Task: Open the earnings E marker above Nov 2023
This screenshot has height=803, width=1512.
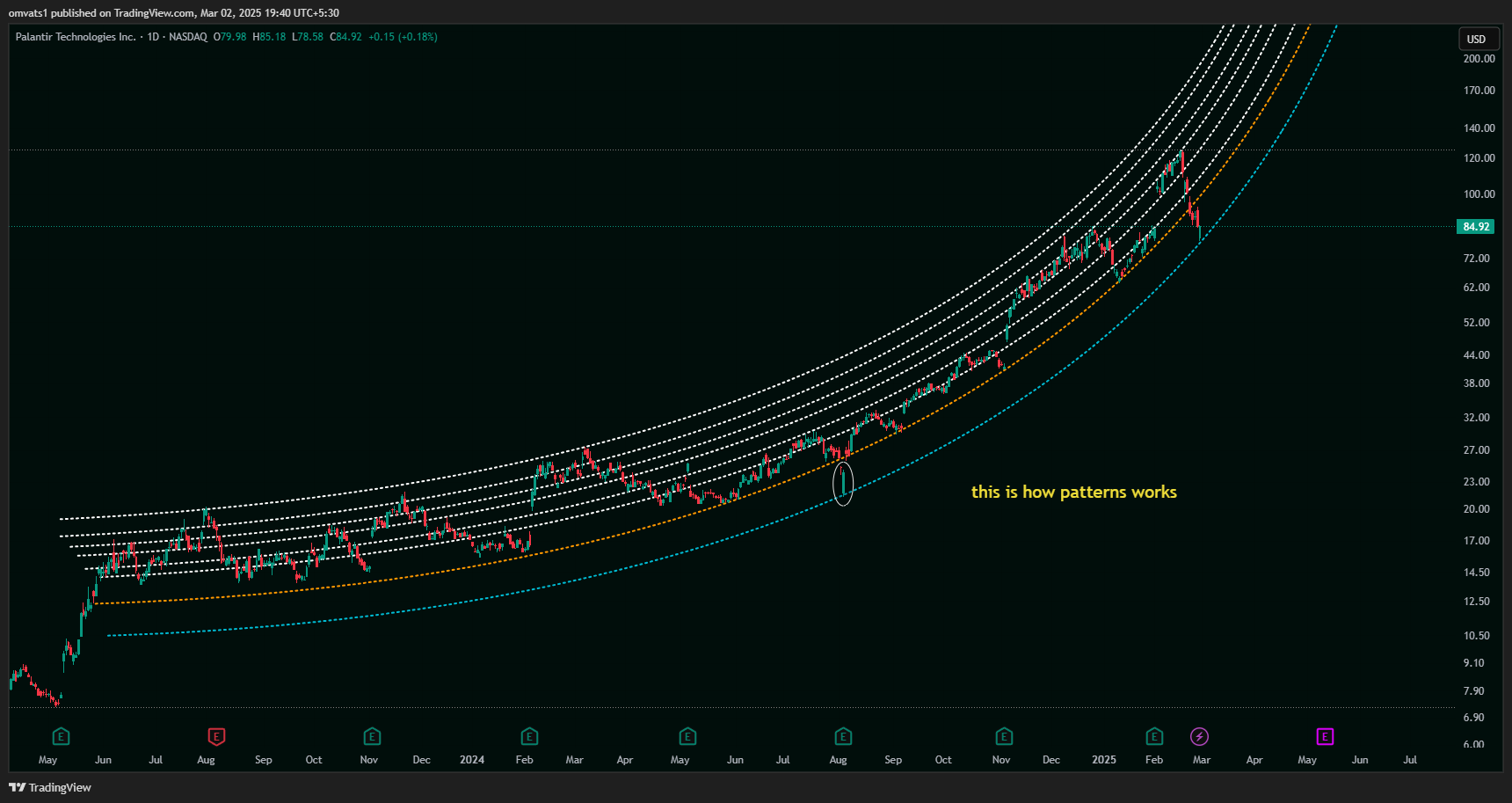Action: tap(372, 736)
